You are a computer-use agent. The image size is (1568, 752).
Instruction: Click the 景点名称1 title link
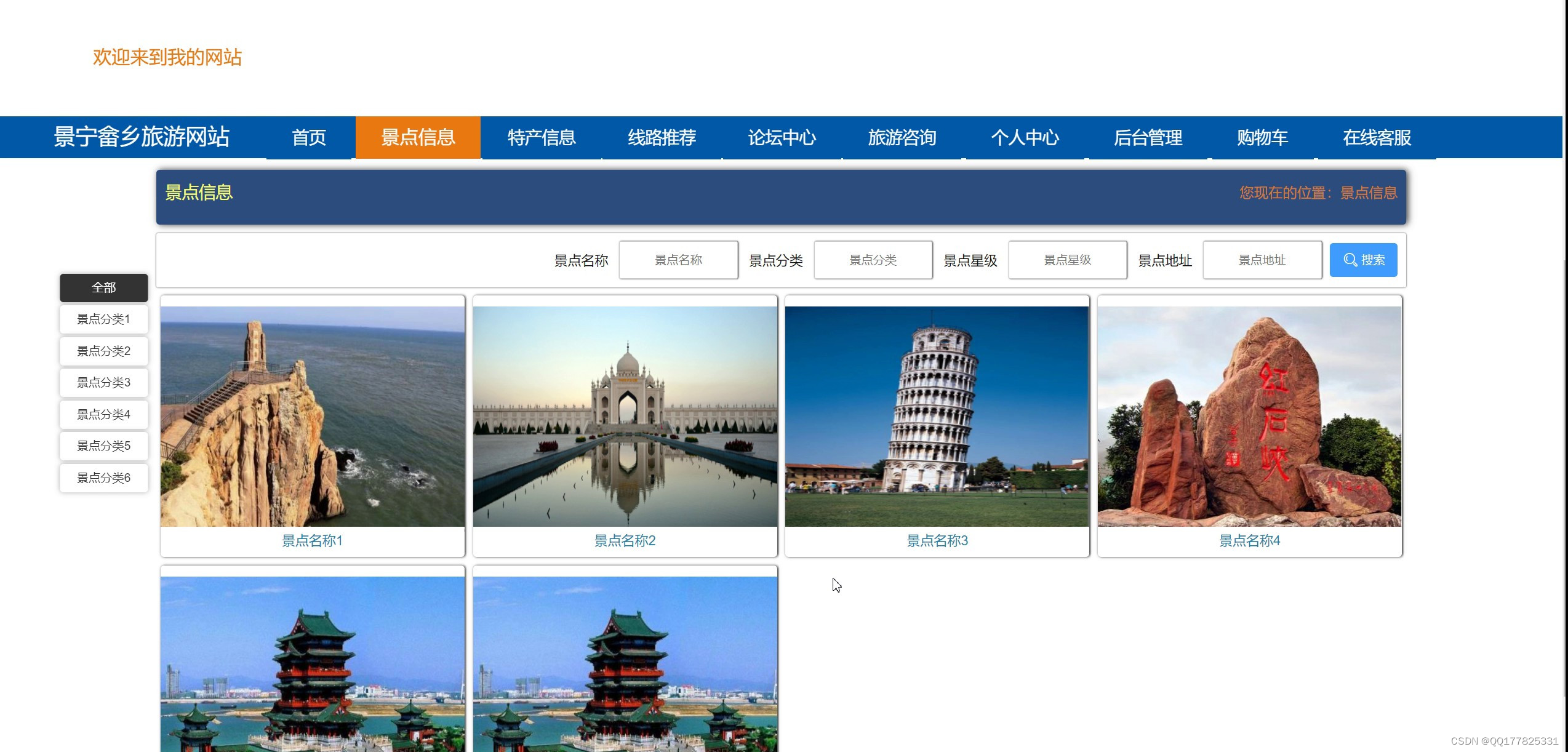click(313, 541)
